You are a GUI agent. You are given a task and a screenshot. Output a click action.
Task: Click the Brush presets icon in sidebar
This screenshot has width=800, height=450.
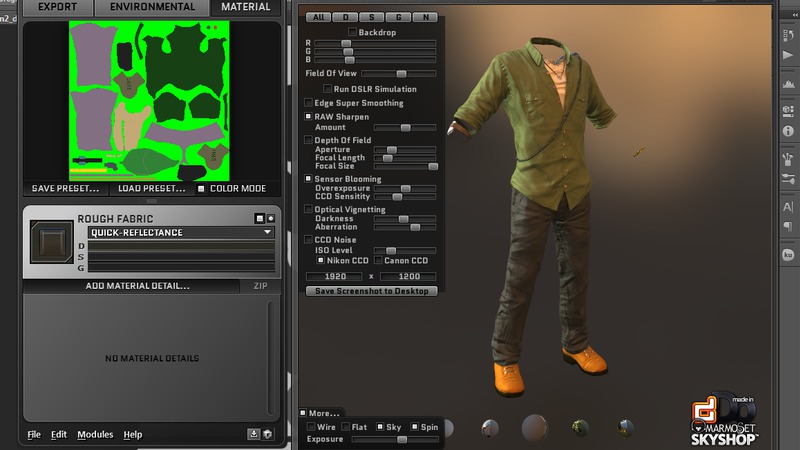coord(788,158)
